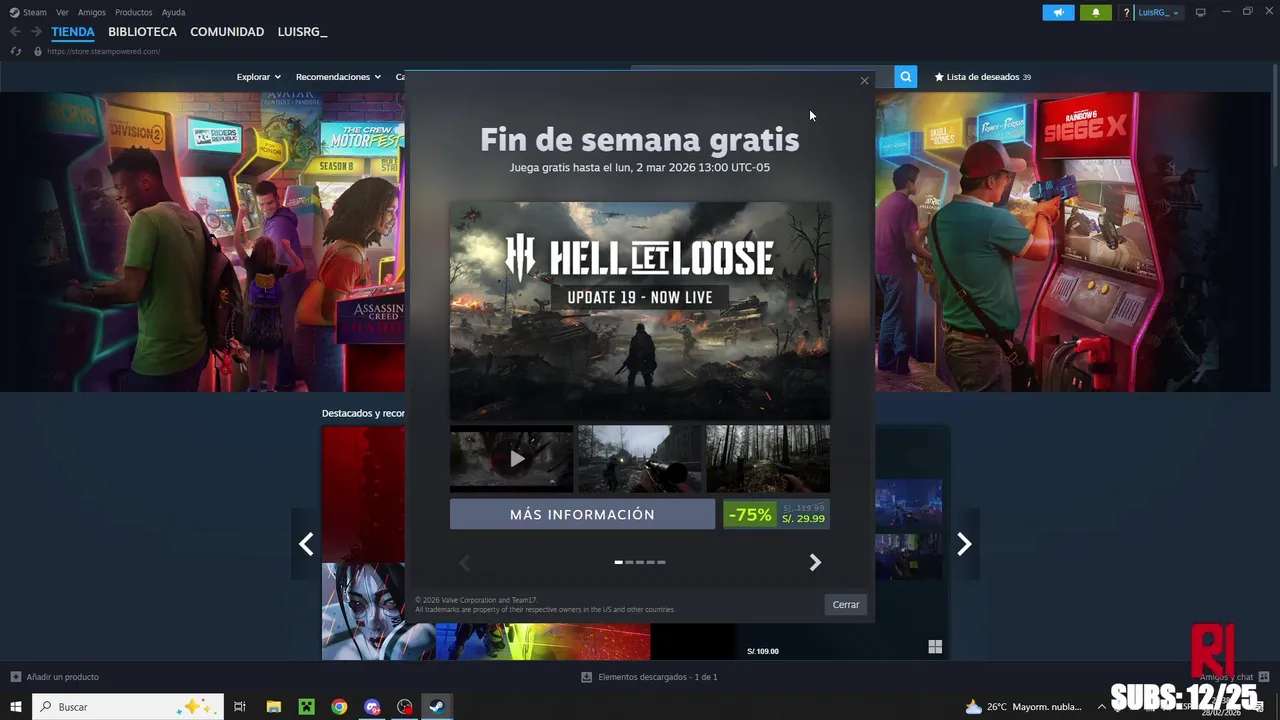The image size is (1280, 720).
Task: Select the last pagination dot in popup
Action: [661, 563]
